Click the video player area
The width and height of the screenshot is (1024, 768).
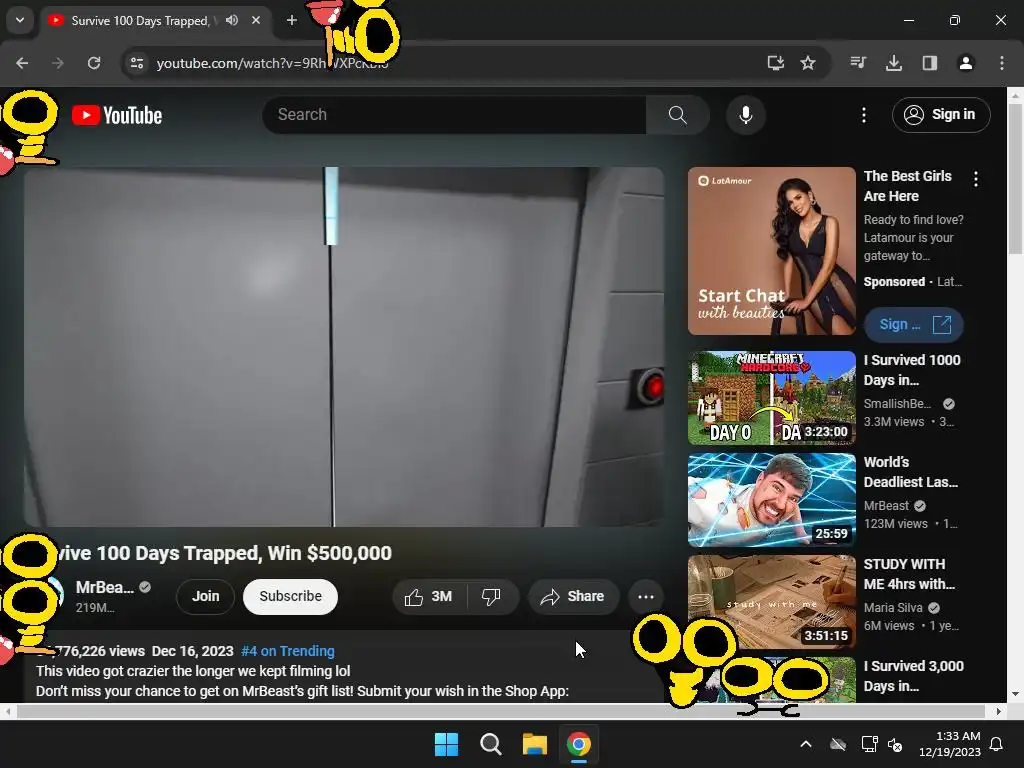click(344, 347)
